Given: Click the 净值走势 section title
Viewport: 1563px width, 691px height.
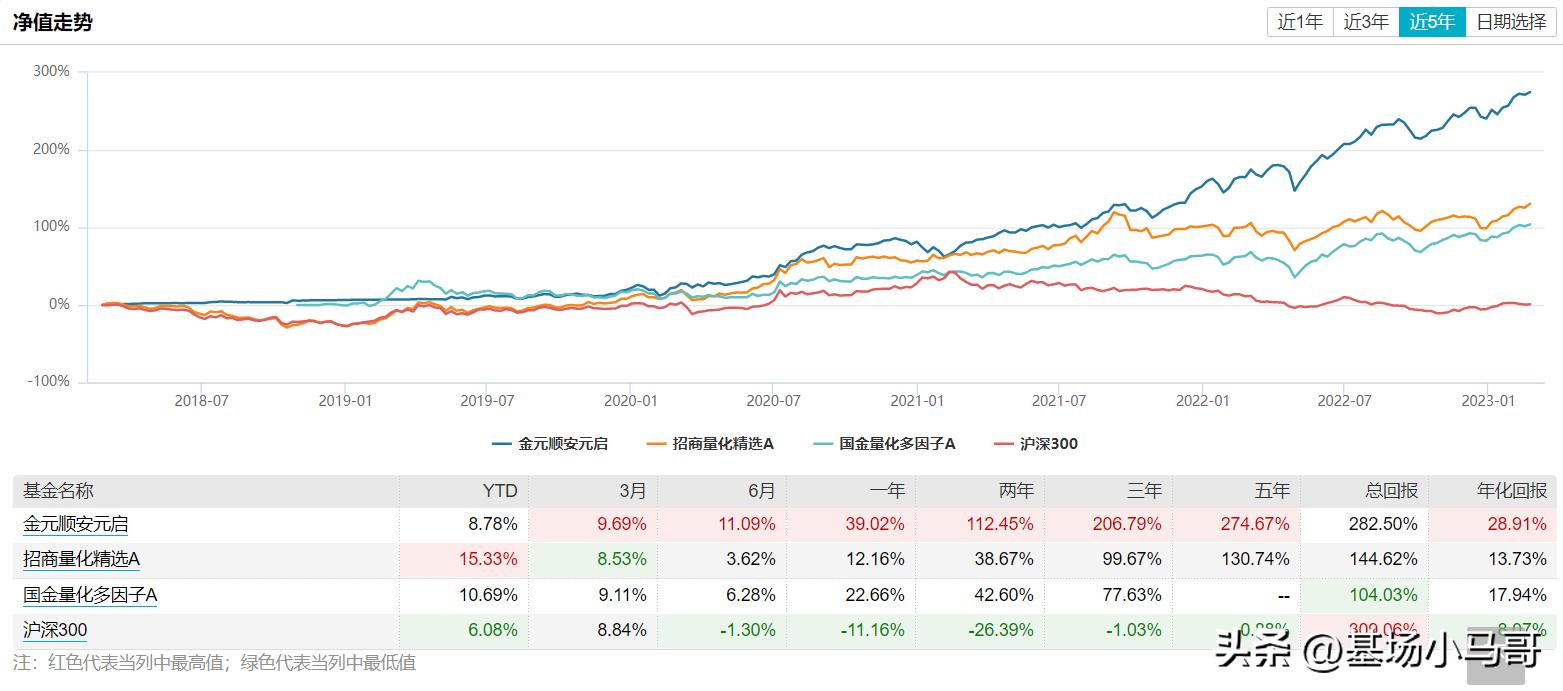Looking at the screenshot, I should 46,20.
